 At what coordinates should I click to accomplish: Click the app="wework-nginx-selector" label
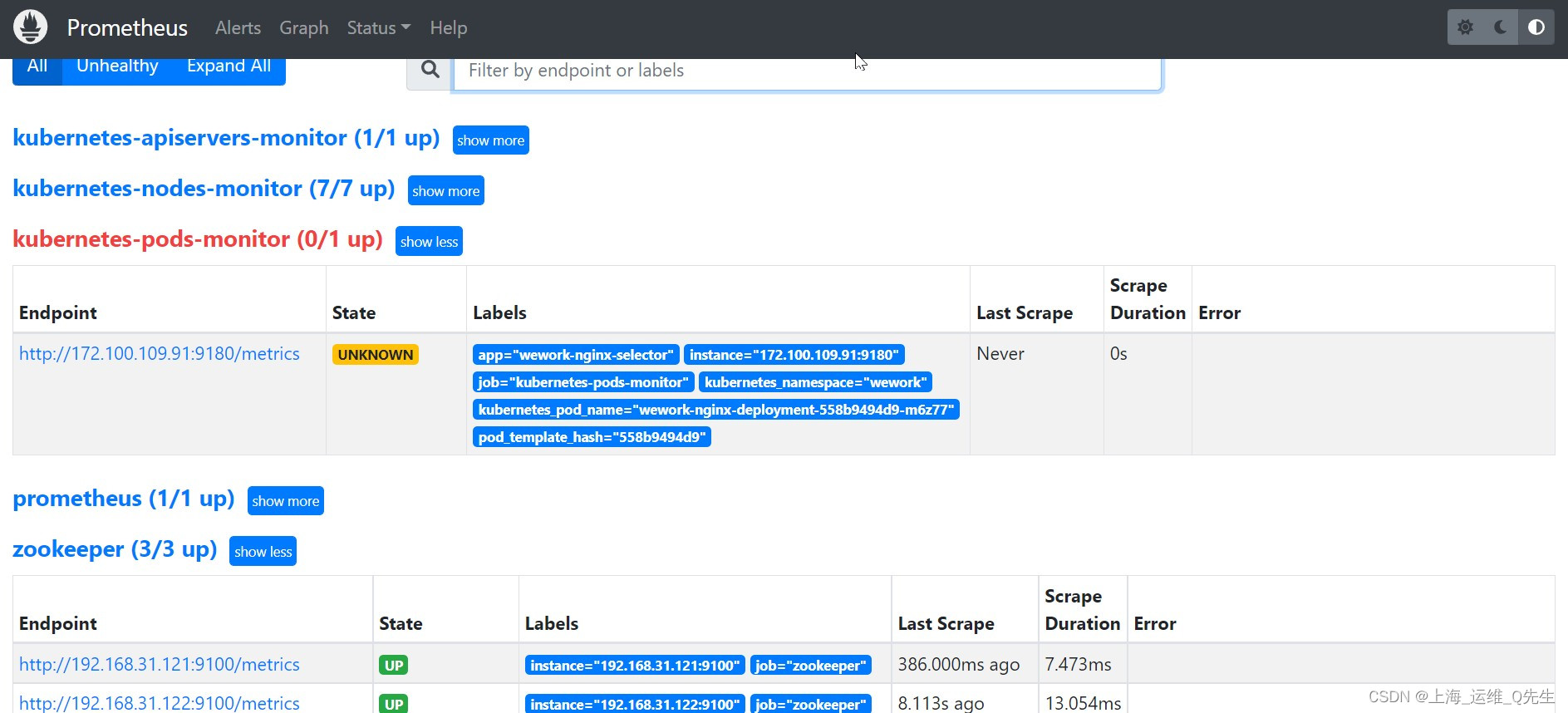tap(576, 355)
